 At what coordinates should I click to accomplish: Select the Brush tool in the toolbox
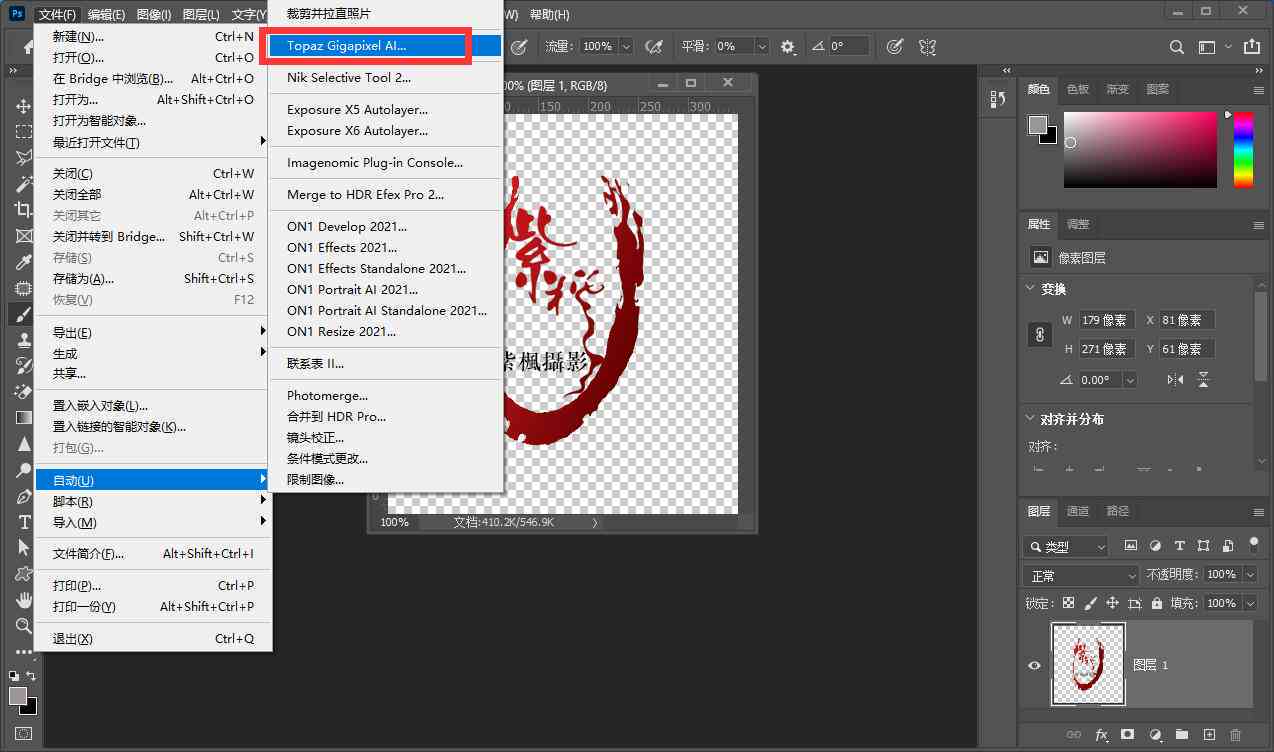click(x=23, y=314)
